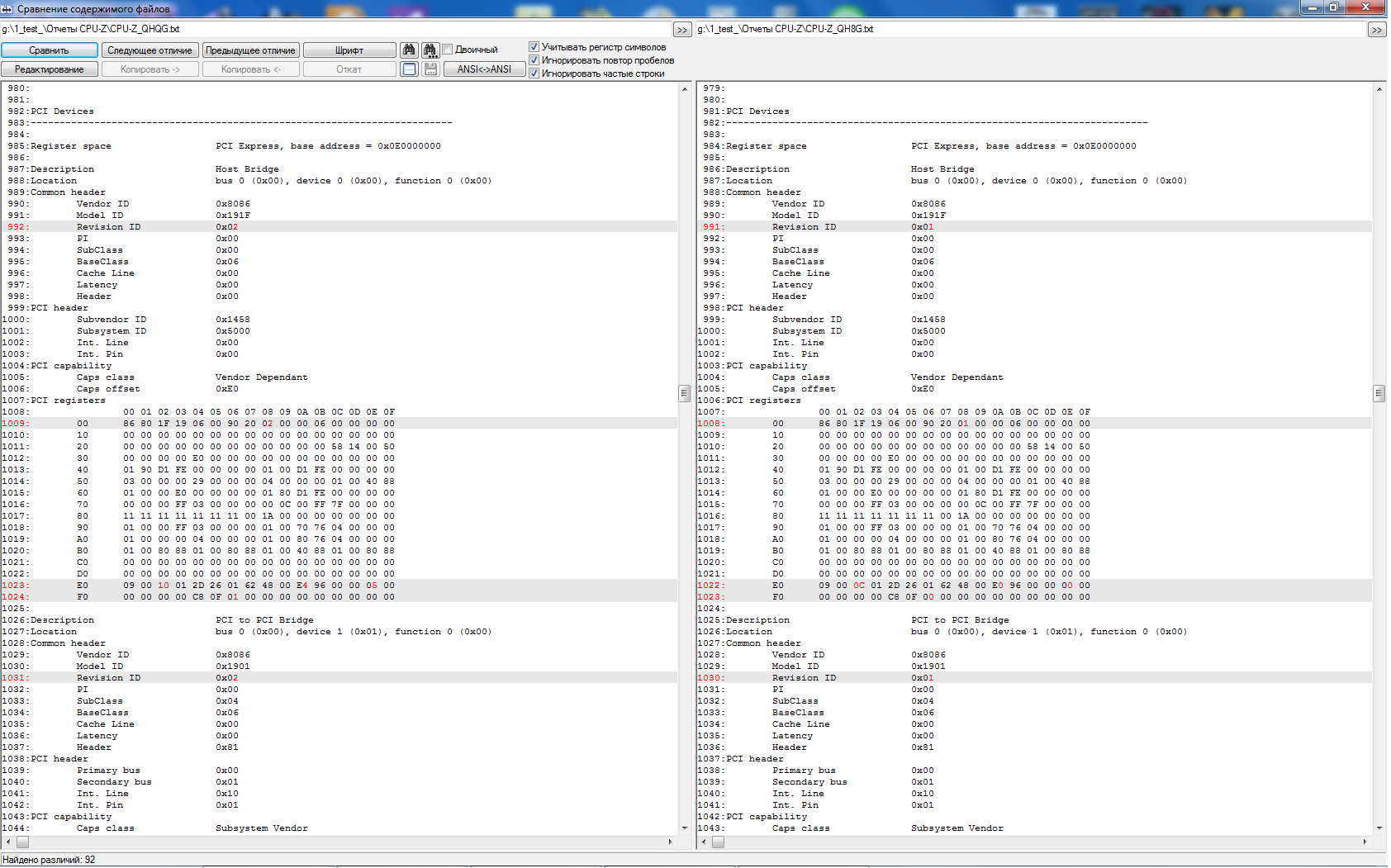Image resolution: width=1391 pixels, height=868 pixels.
Task: Click the binoculars Find Next icon with dots
Action: [x=430, y=50]
